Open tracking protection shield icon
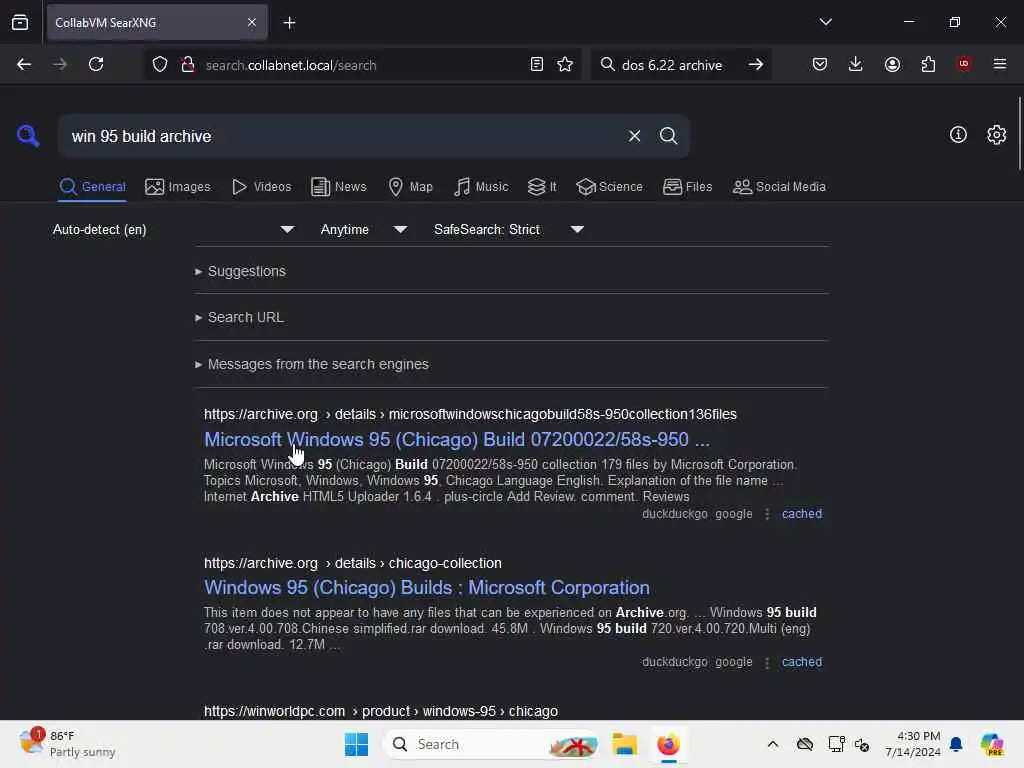This screenshot has height=768, width=1024. 160,65
